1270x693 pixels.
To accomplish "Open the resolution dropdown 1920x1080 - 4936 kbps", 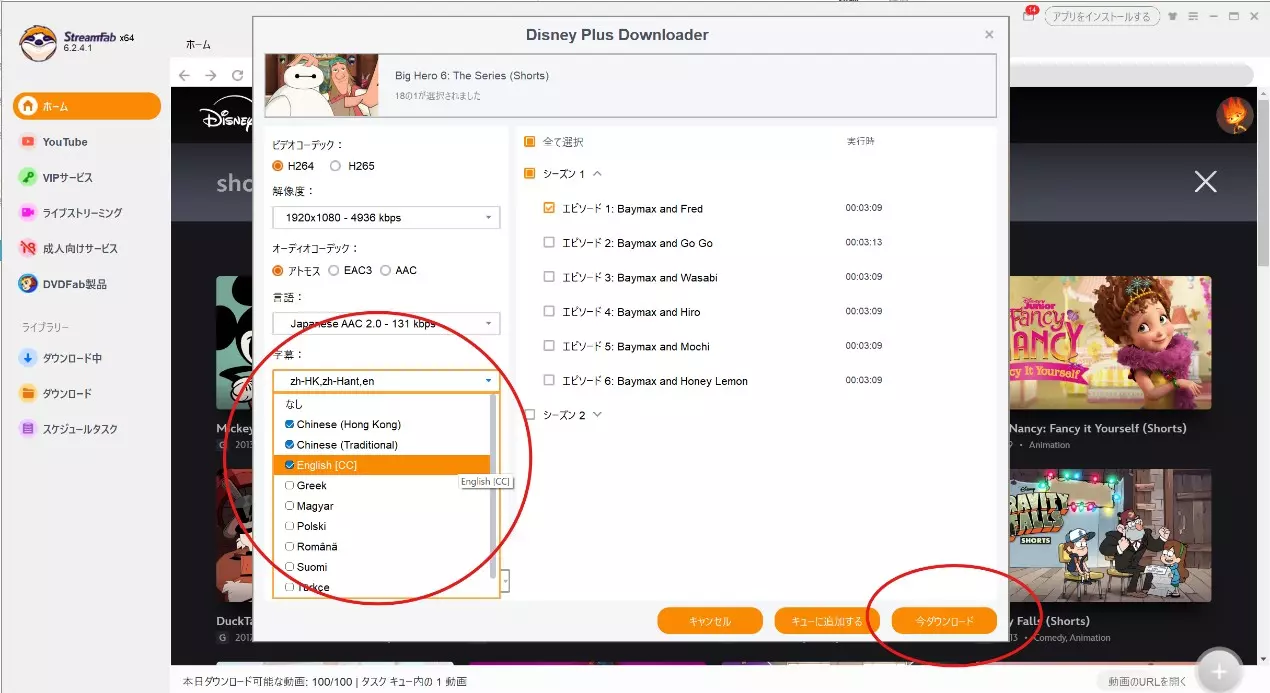I will coord(386,217).
